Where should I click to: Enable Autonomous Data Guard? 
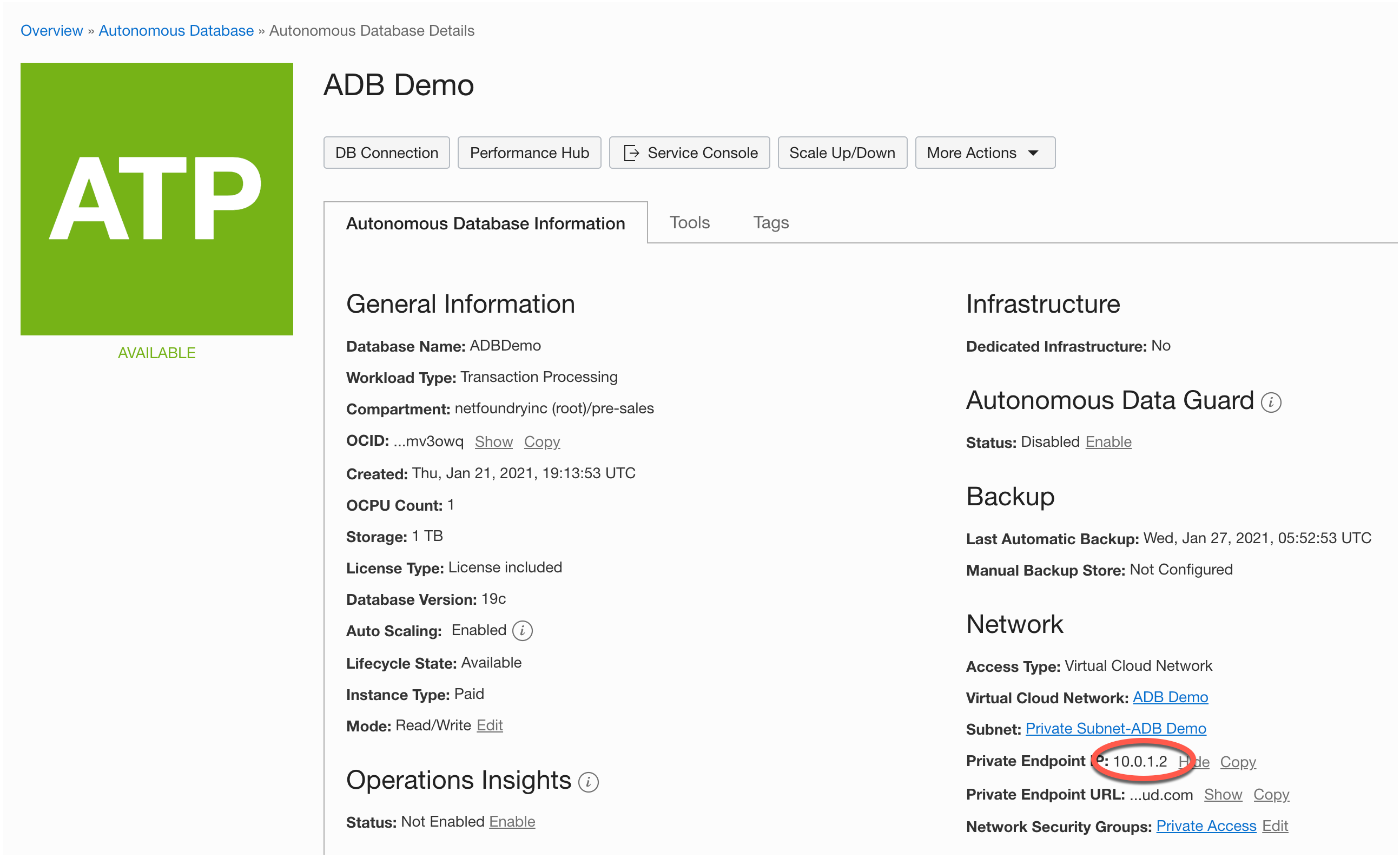click(1110, 443)
